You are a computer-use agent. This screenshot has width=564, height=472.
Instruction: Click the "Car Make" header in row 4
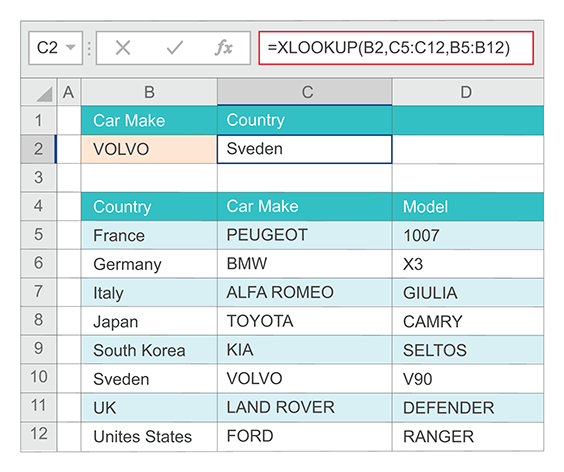click(x=305, y=206)
